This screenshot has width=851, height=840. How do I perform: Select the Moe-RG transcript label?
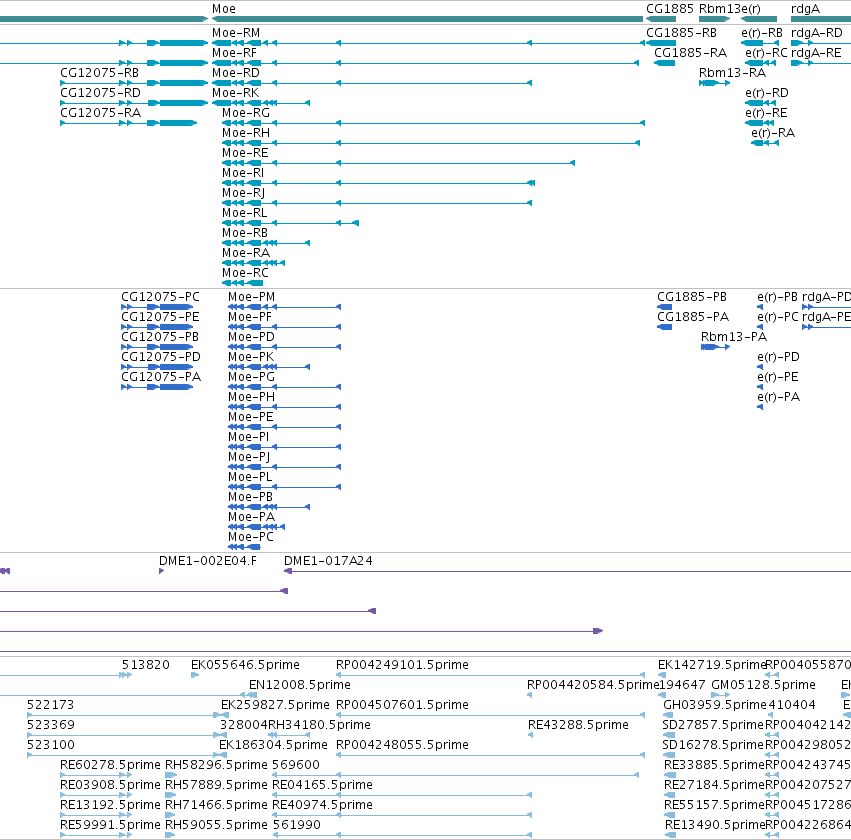point(245,113)
